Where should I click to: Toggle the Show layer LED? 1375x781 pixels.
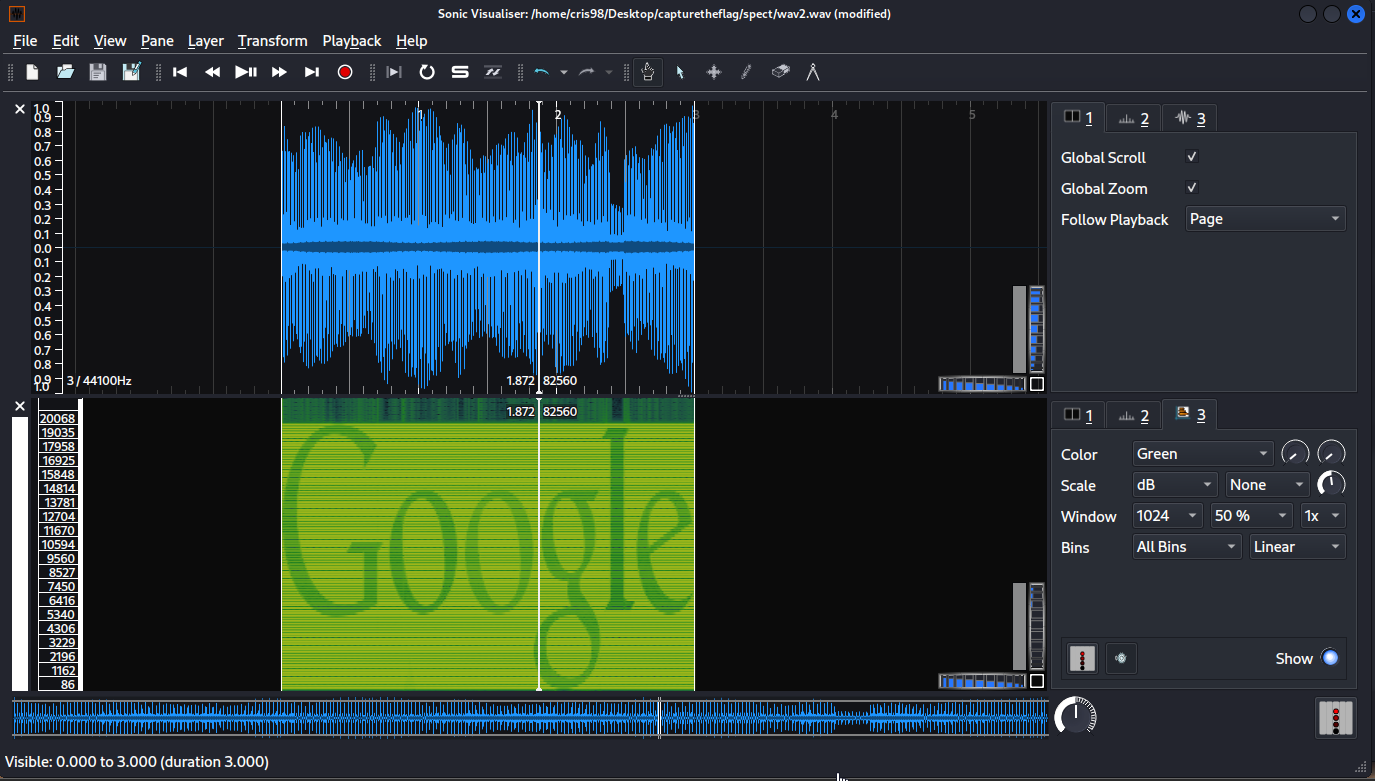click(1329, 658)
